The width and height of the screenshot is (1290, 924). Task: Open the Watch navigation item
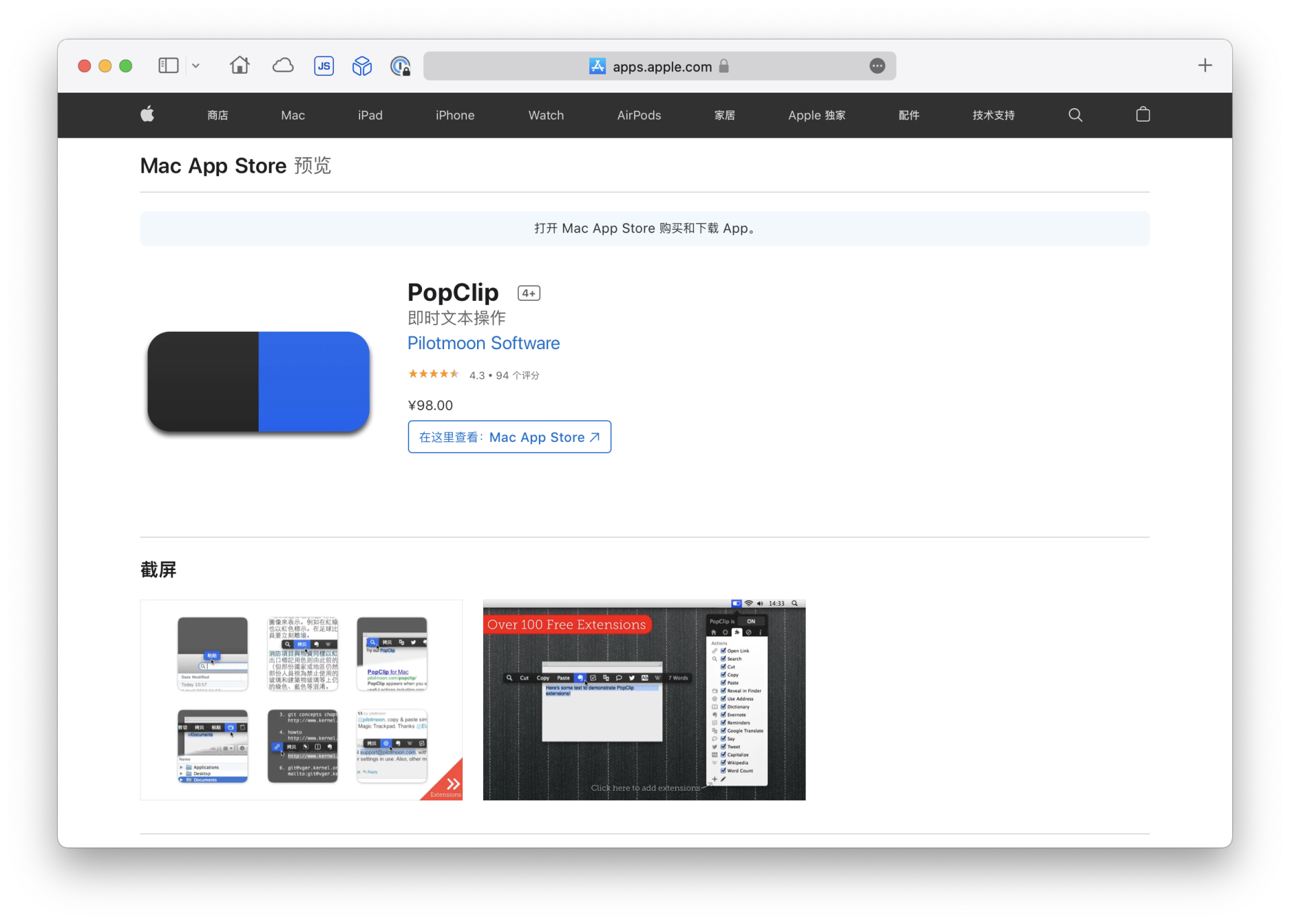tap(546, 115)
